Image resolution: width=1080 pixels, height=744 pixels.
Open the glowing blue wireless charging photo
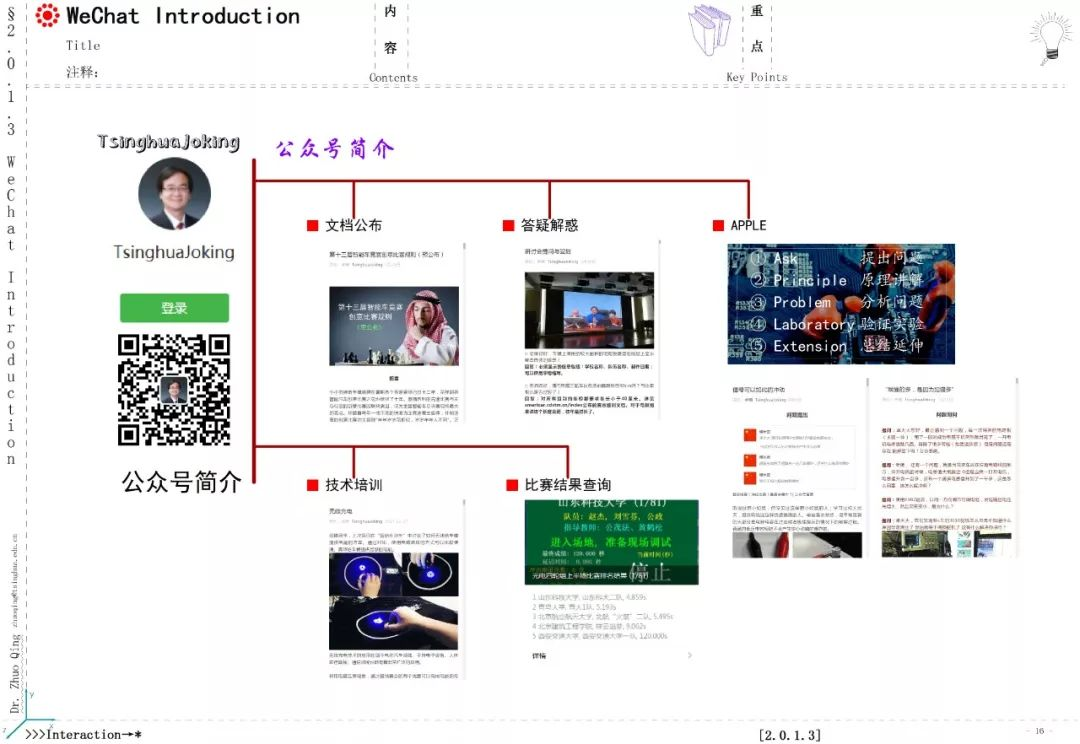393,600
